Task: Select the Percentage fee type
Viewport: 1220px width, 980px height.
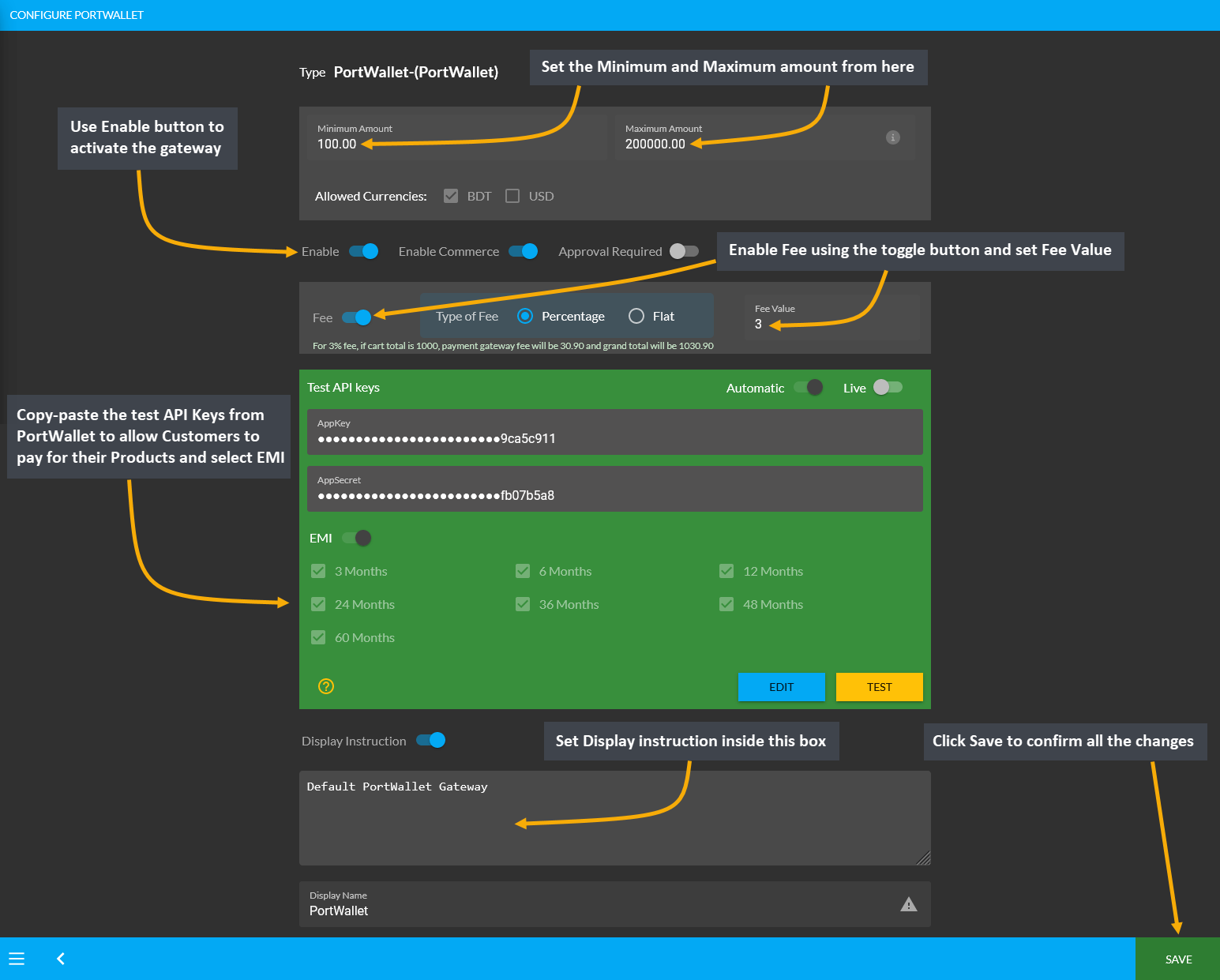Action: tap(525, 316)
